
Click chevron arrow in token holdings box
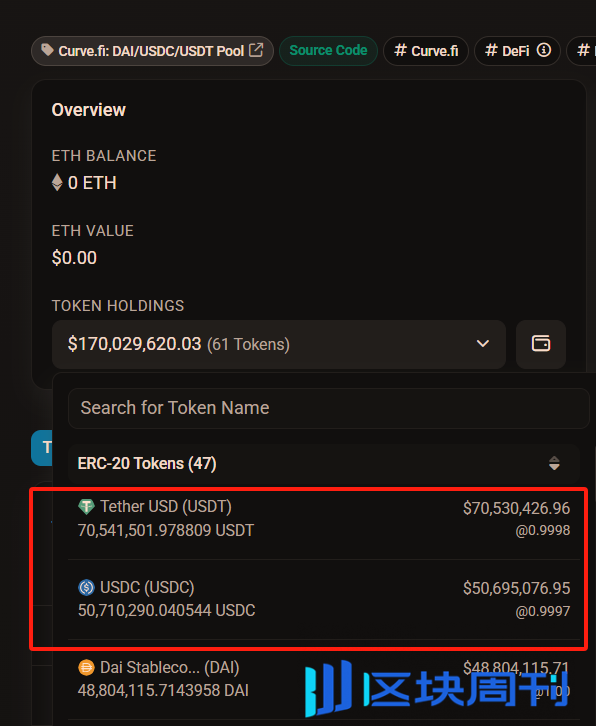click(483, 344)
